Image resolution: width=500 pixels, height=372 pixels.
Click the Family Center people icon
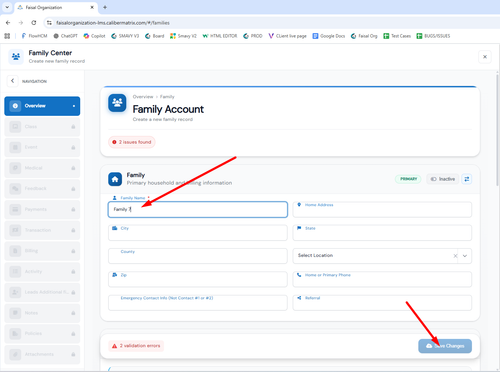16,57
